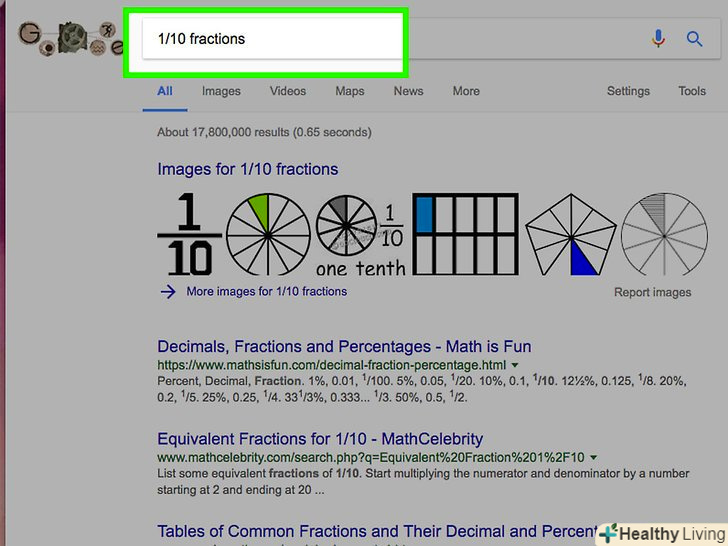728x546 pixels.
Task: Open the Google doodle logo
Action: point(65,40)
